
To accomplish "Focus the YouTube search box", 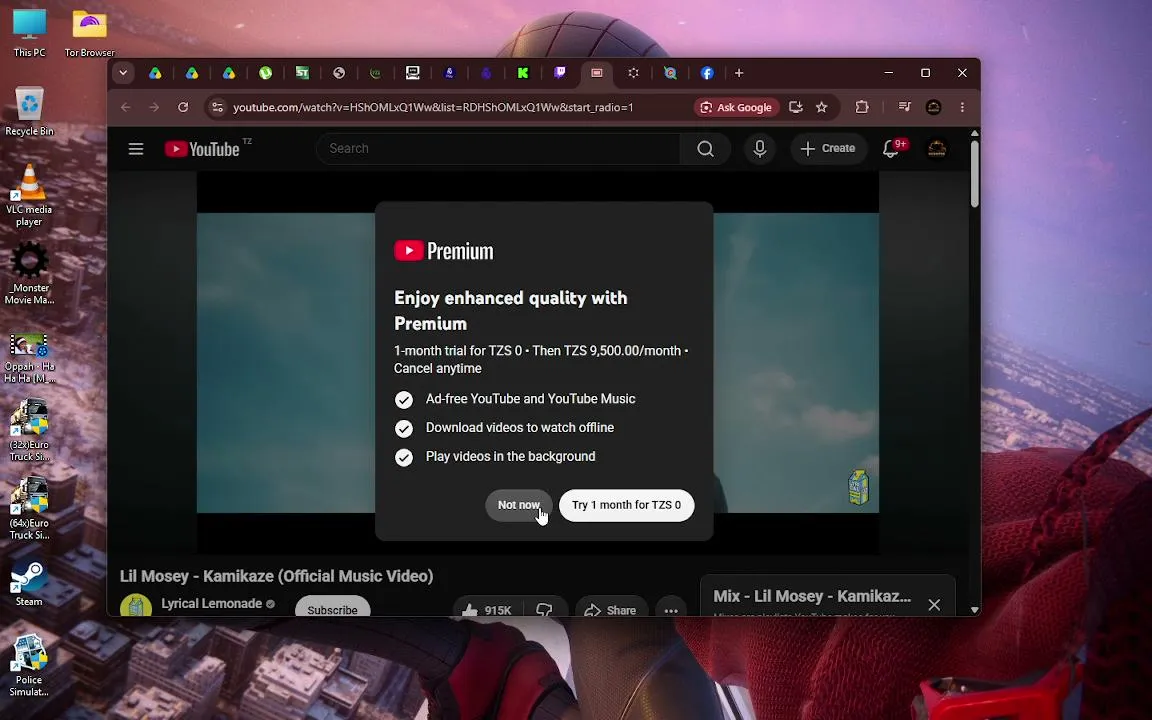I will [498, 149].
